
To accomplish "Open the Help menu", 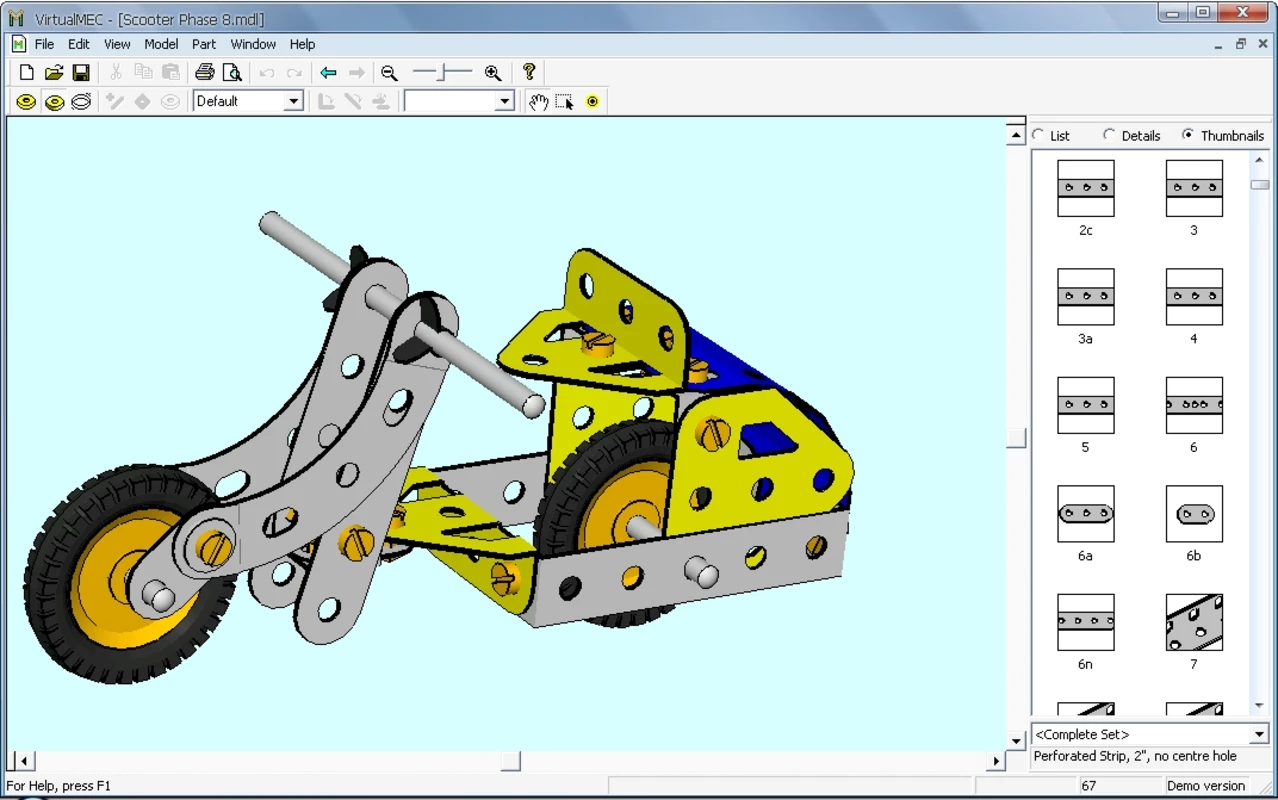I will [x=302, y=44].
